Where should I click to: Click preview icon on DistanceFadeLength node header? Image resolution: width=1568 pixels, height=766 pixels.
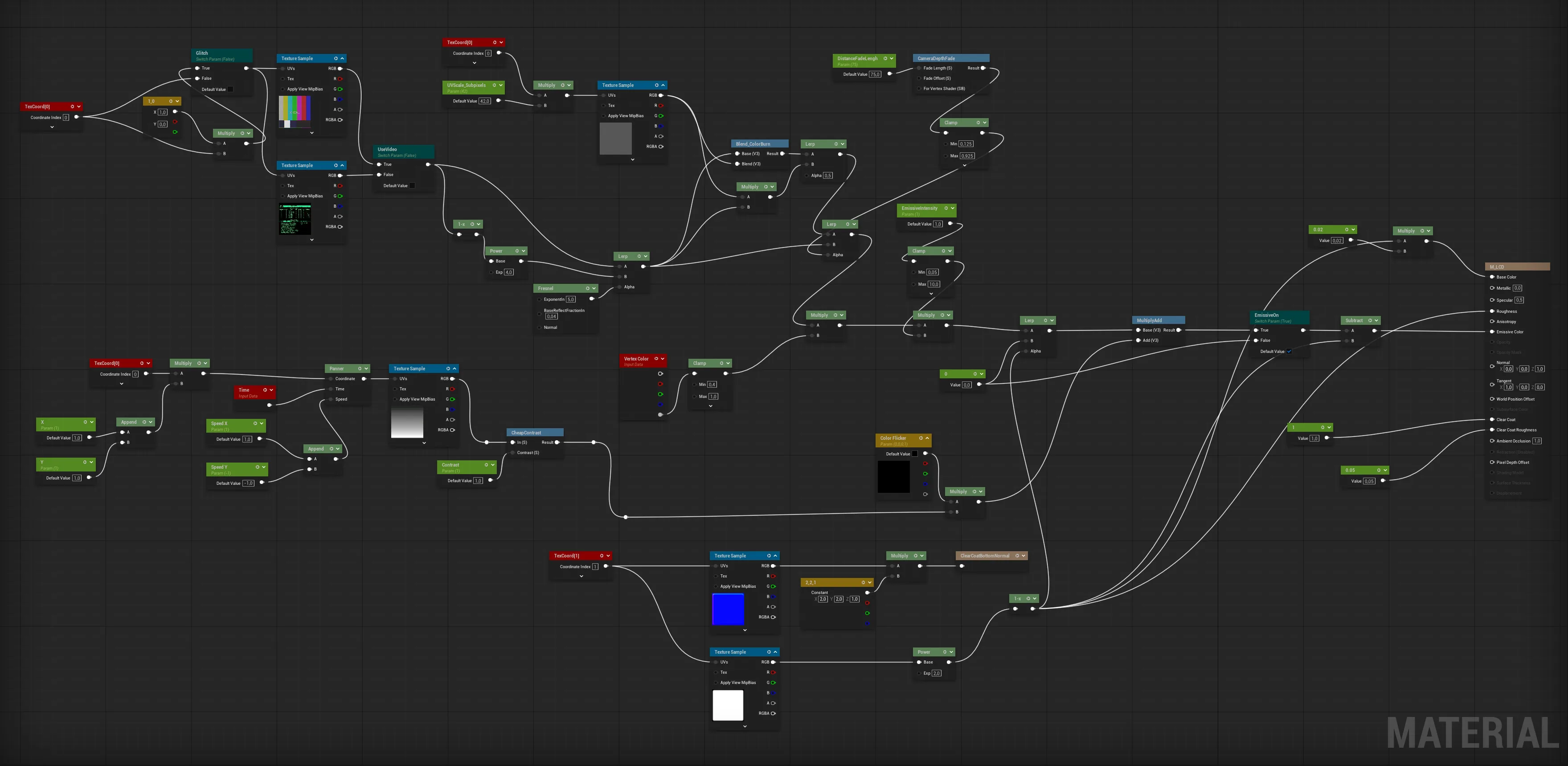click(x=885, y=58)
